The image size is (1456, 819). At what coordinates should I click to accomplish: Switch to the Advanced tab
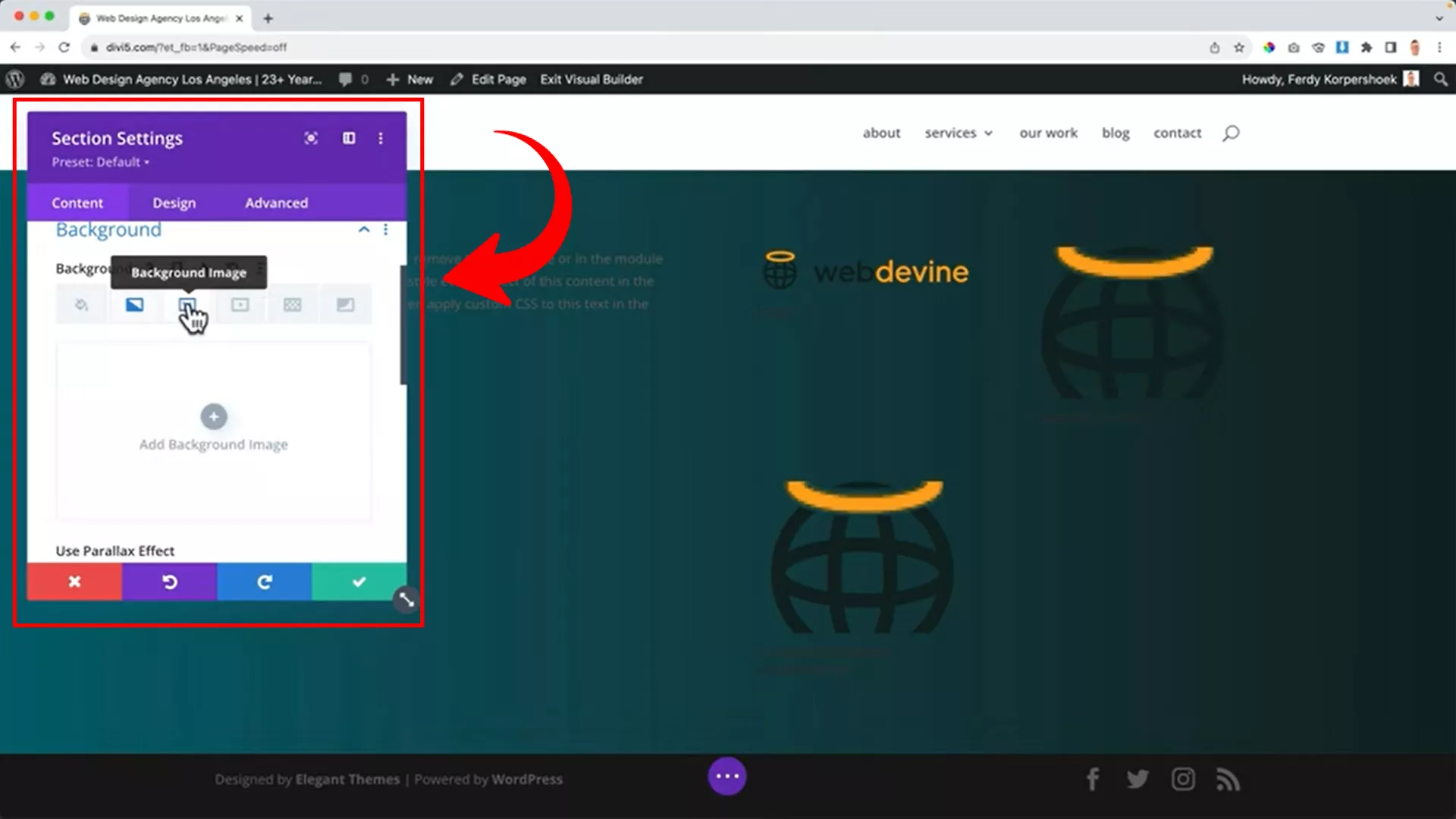click(x=276, y=203)
